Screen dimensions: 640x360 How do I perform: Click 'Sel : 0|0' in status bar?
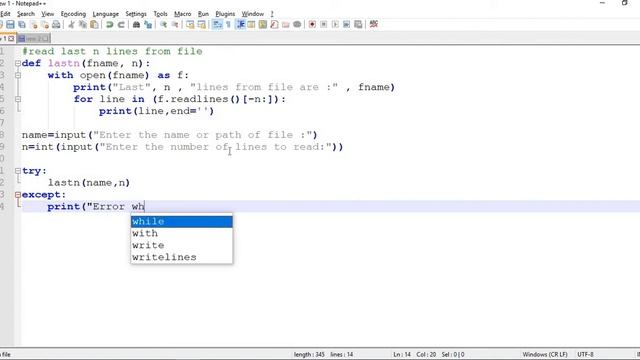[453, 354]
